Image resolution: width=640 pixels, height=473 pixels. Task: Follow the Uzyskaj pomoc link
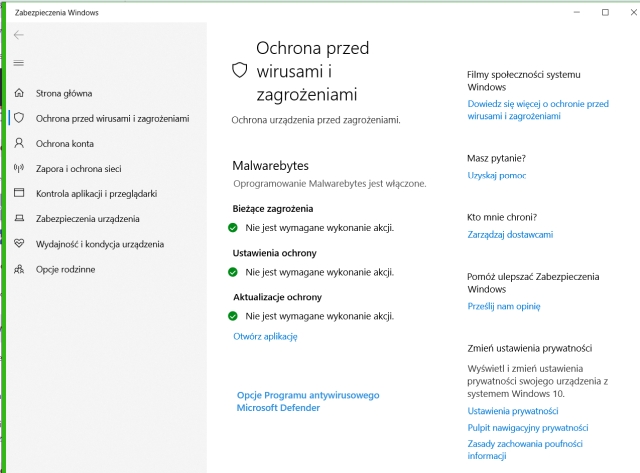click(496, 175)
